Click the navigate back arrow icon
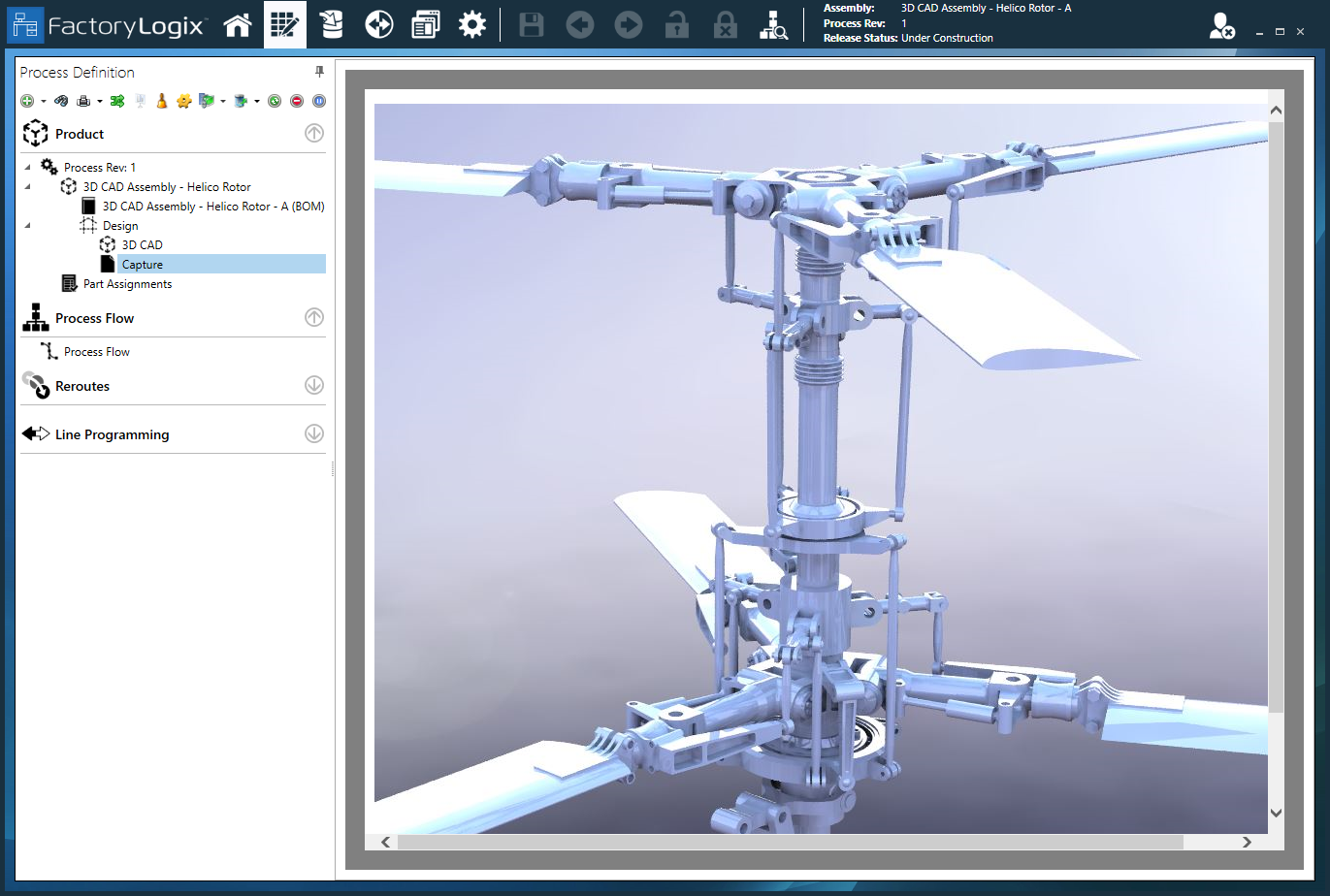Viewport: 1330px width, 896px height. [x=579, y=25]
